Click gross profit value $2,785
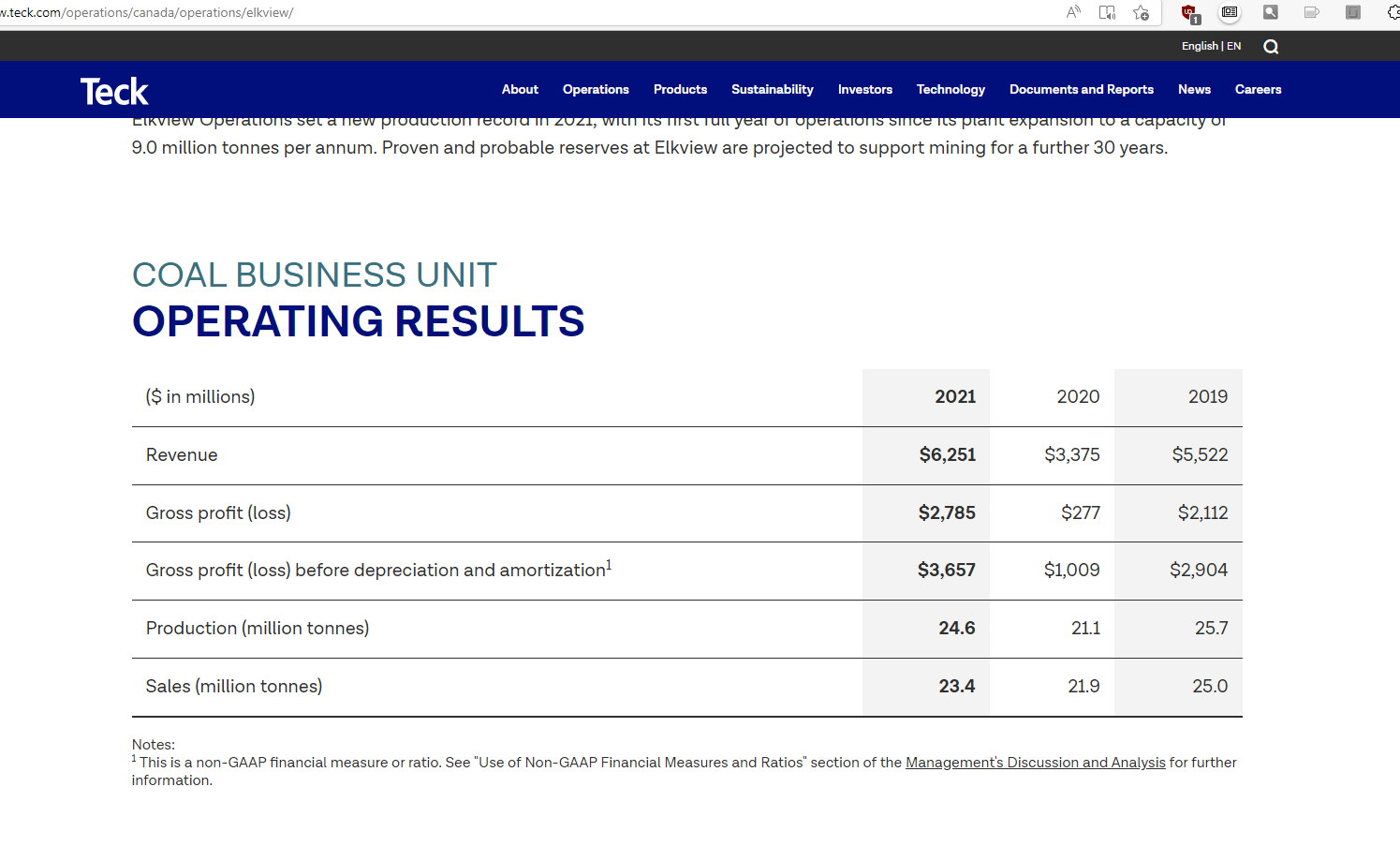The width and height of the screenshot is (1400, 861). tap(947, 512)
